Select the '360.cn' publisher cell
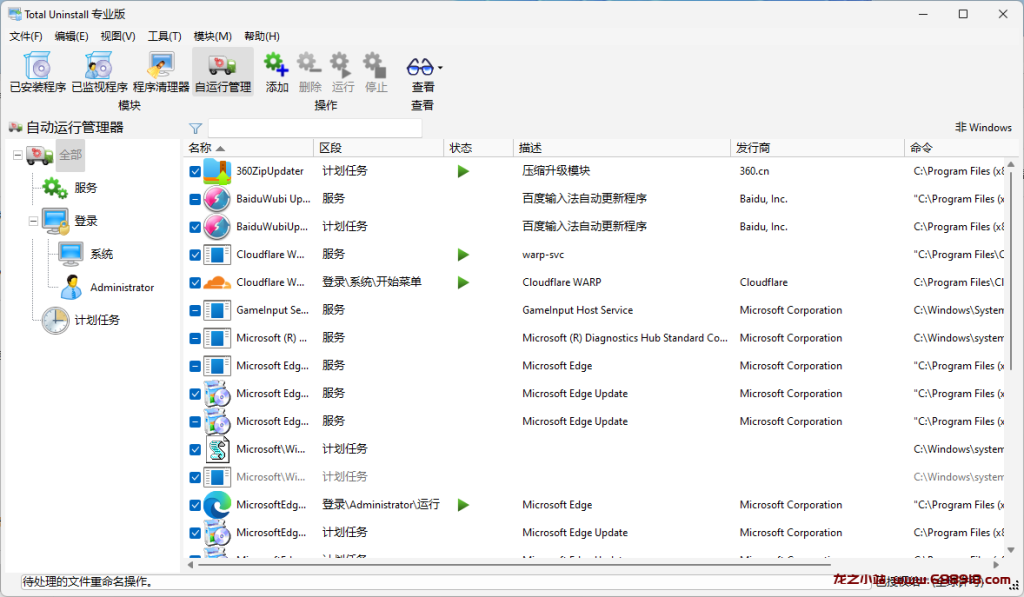 754,171
